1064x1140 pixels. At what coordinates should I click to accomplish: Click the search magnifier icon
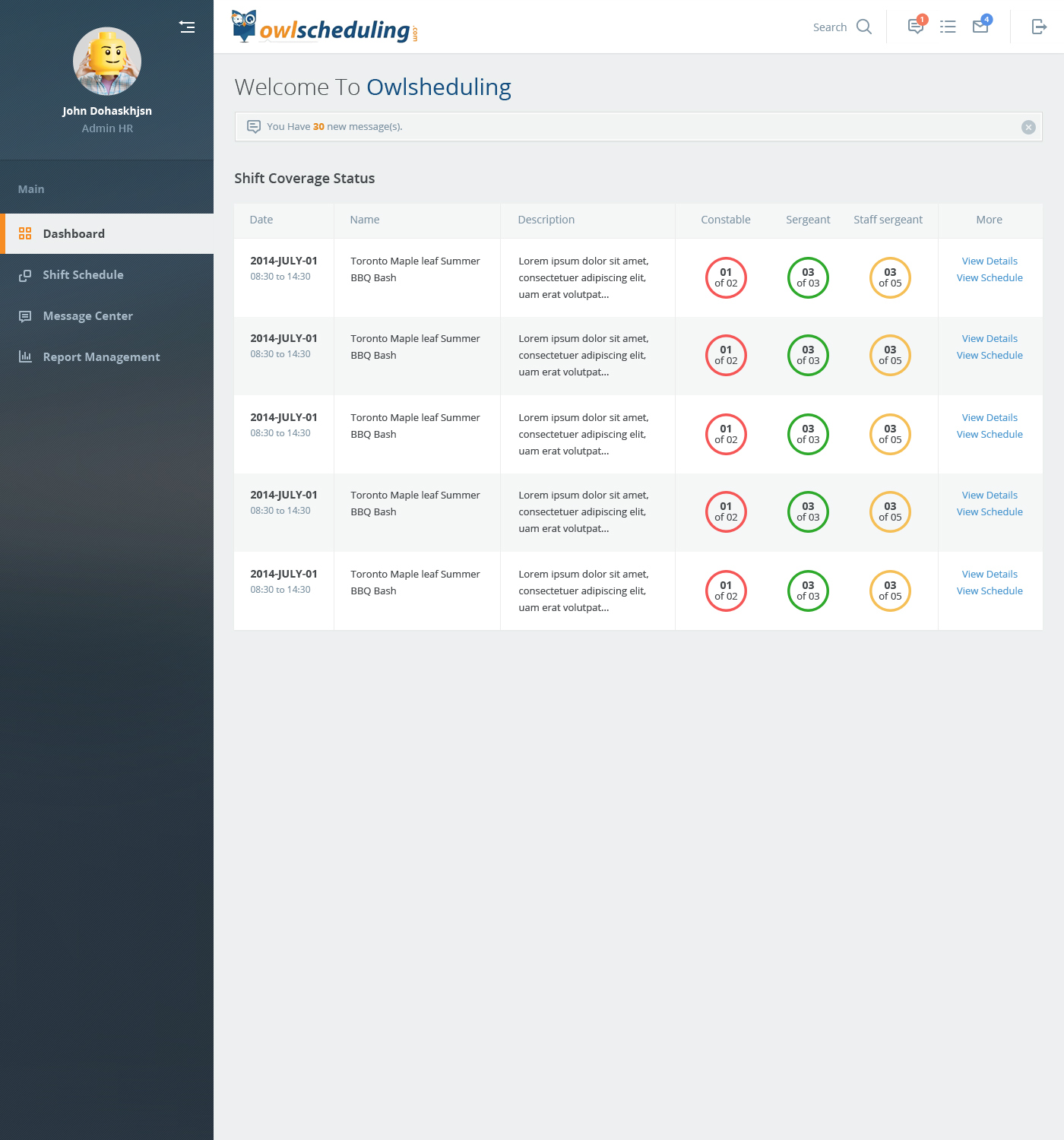coord(864,27)
